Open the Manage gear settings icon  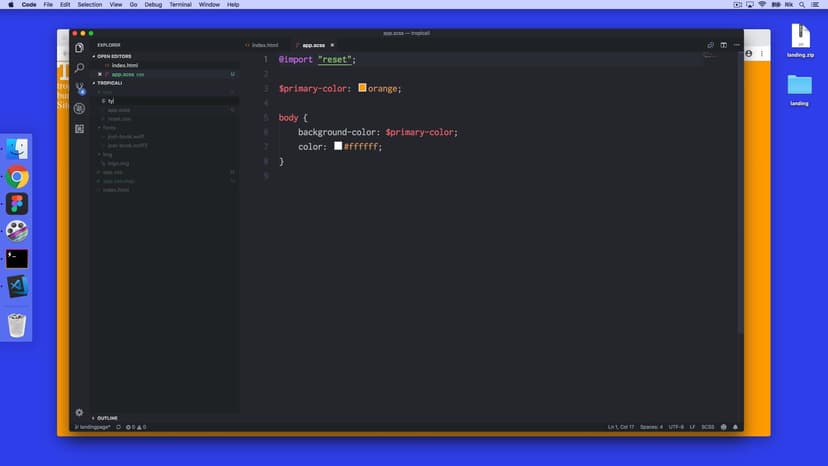point(79,412)
